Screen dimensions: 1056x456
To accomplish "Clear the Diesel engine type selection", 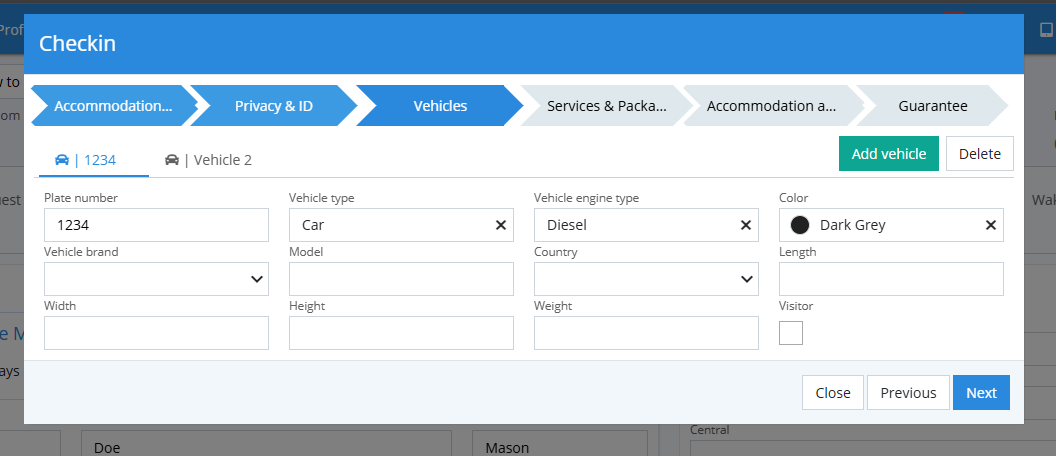I will tap(746, 225).
